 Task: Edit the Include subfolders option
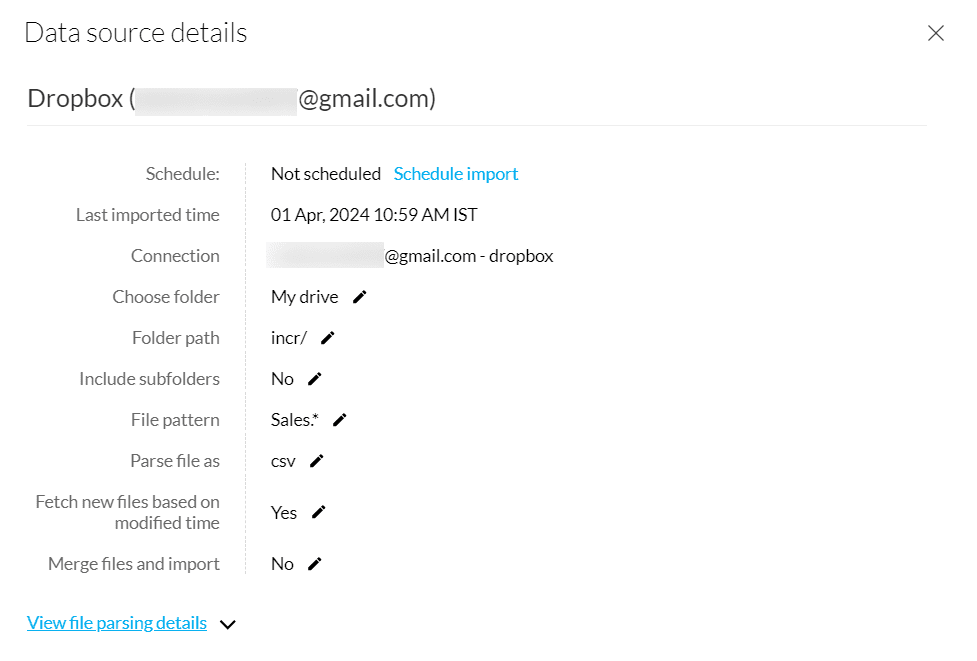[314, 379]
